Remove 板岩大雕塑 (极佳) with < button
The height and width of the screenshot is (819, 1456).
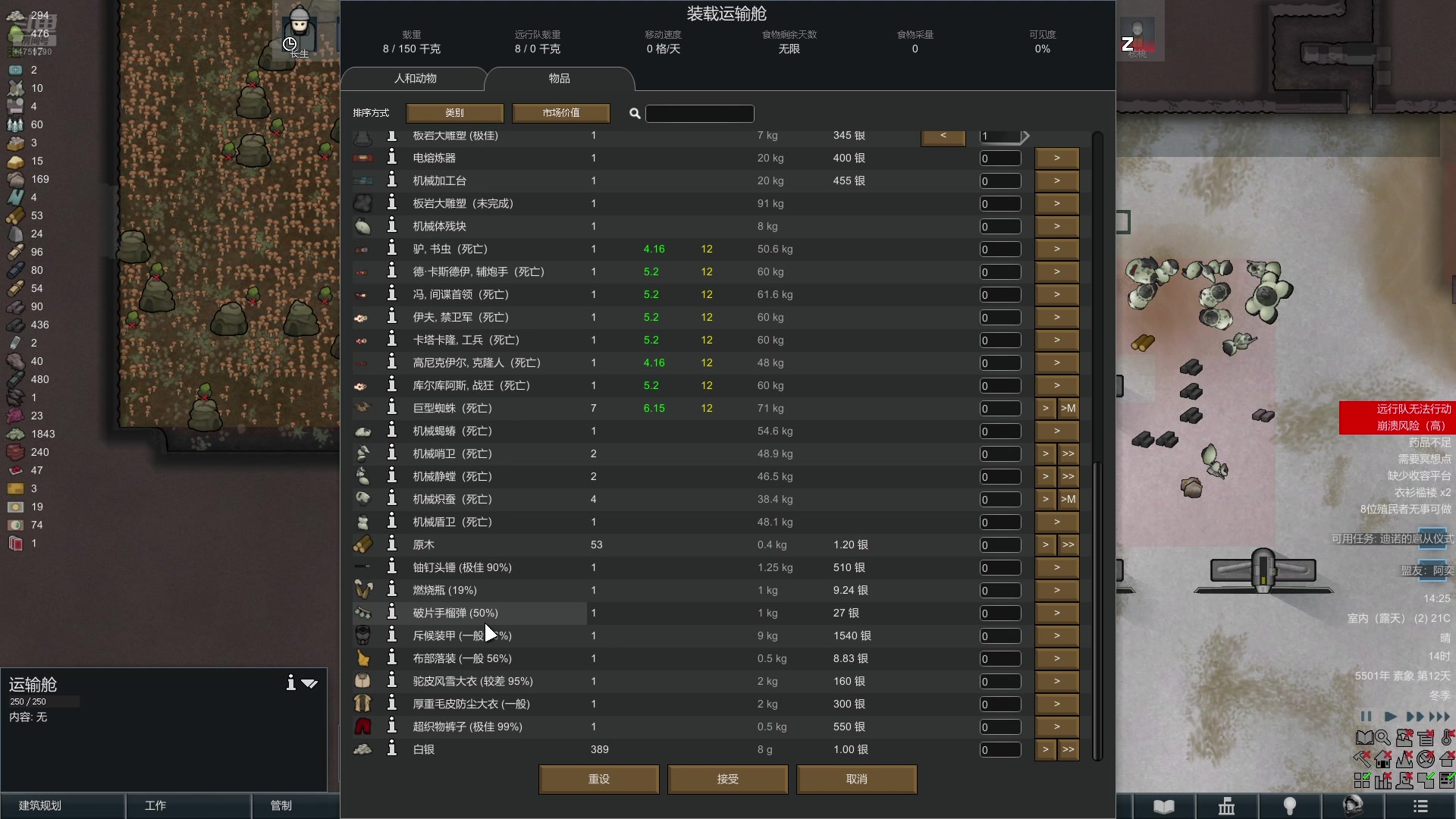click(x=943, y=136)
